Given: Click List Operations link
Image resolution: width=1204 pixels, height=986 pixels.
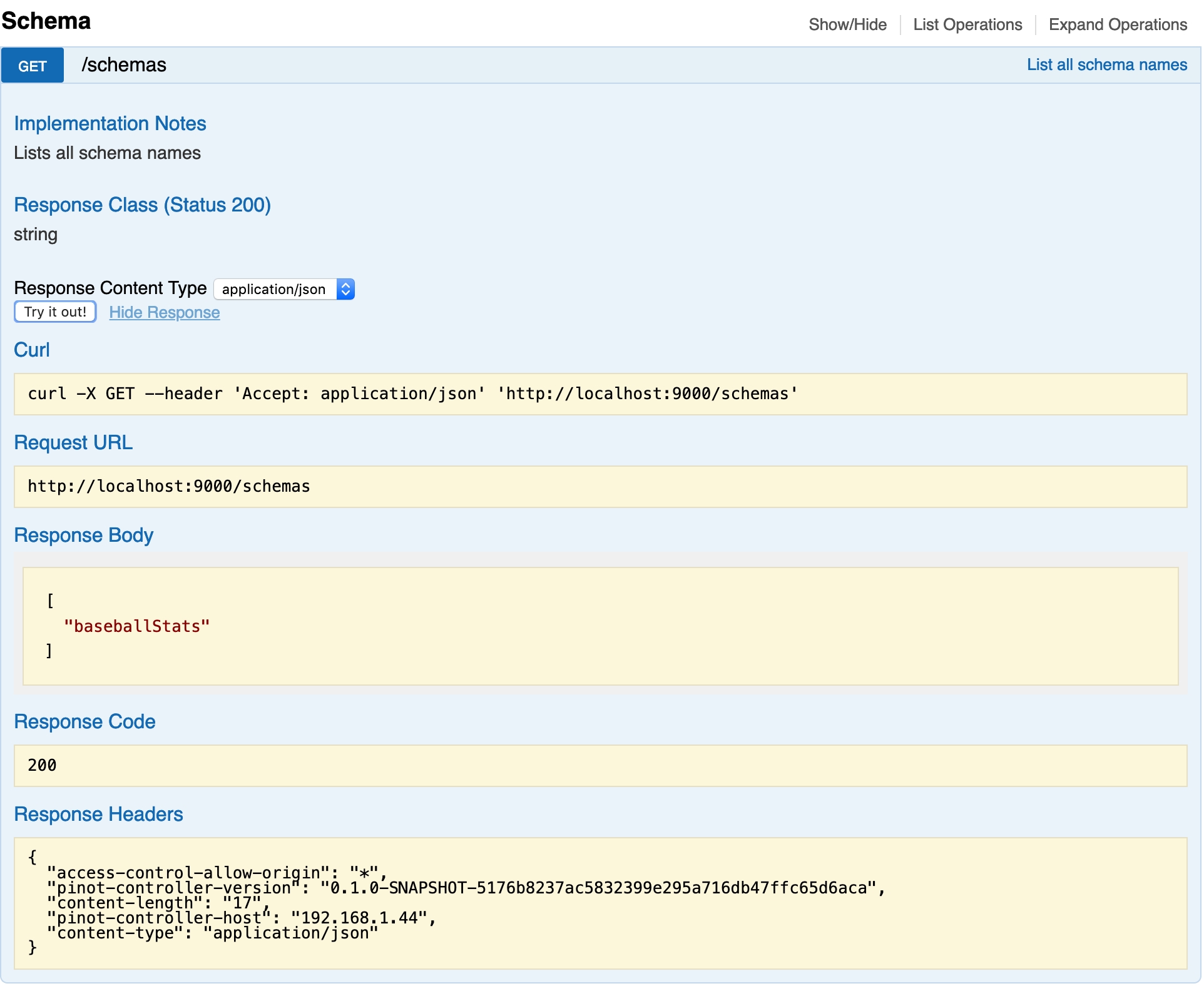Looking at the screenshot, I should coord(967,24).
